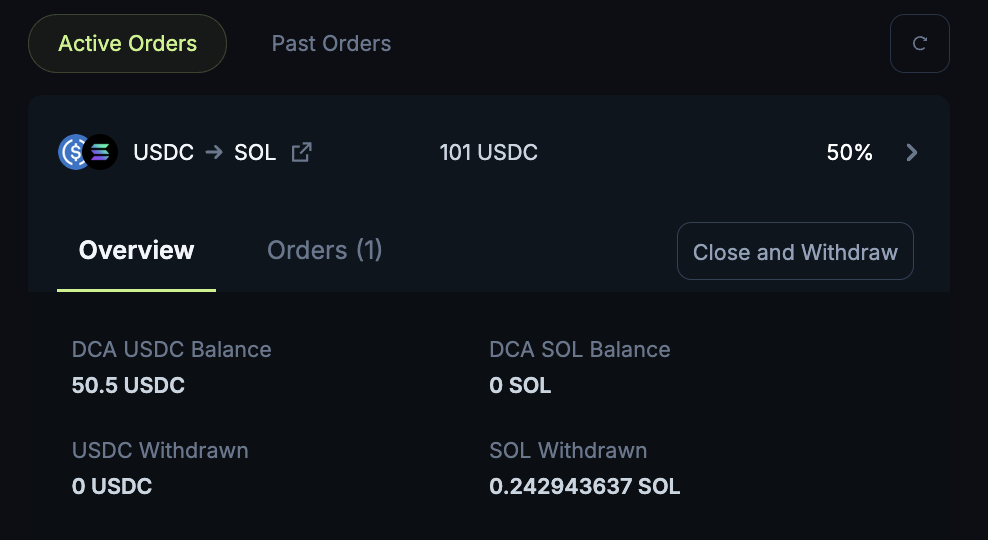
Task: Click the 101 USDC order amount
Action: (488, 153)
